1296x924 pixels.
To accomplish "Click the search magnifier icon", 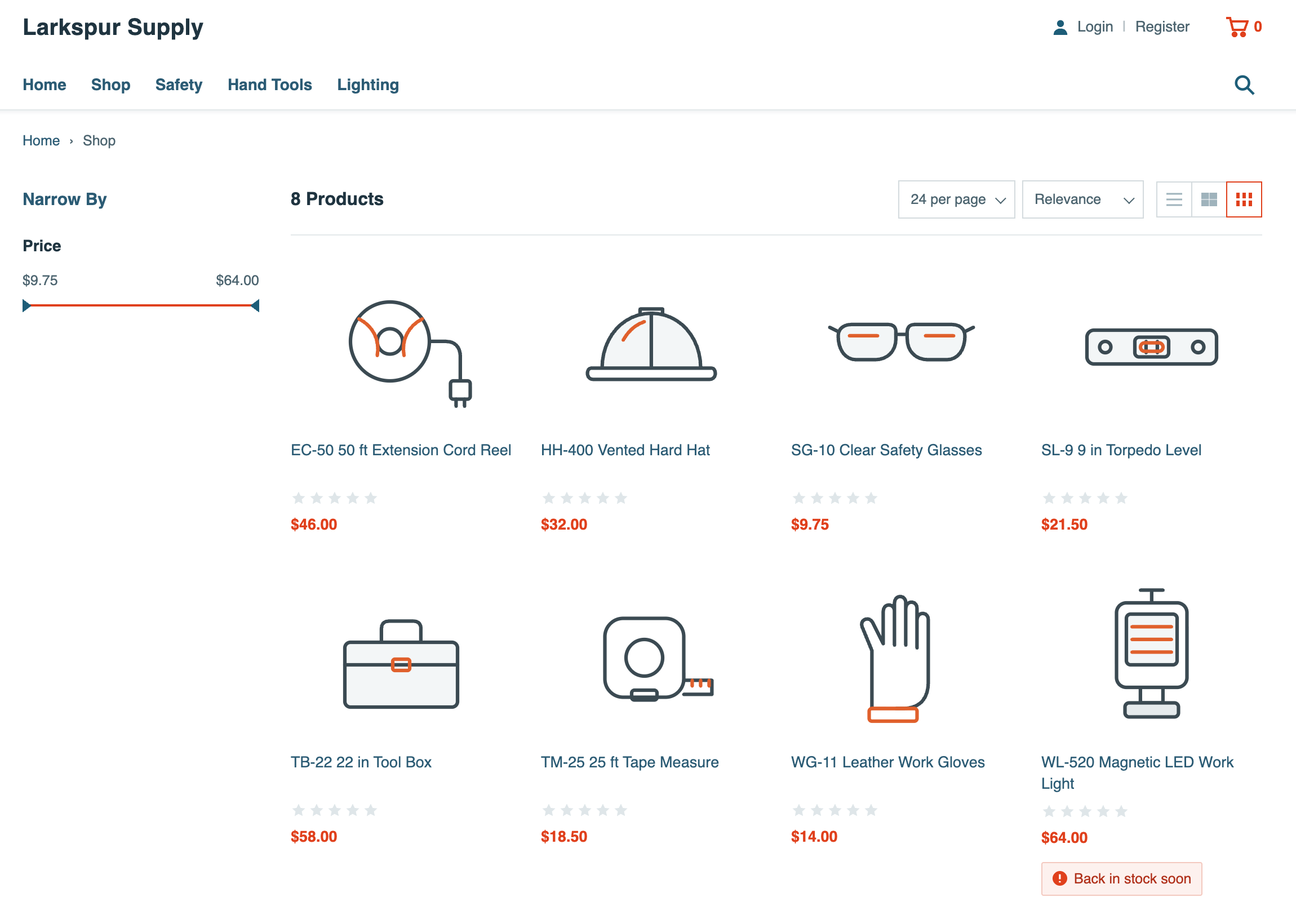I will click(x=1244, y=85).
